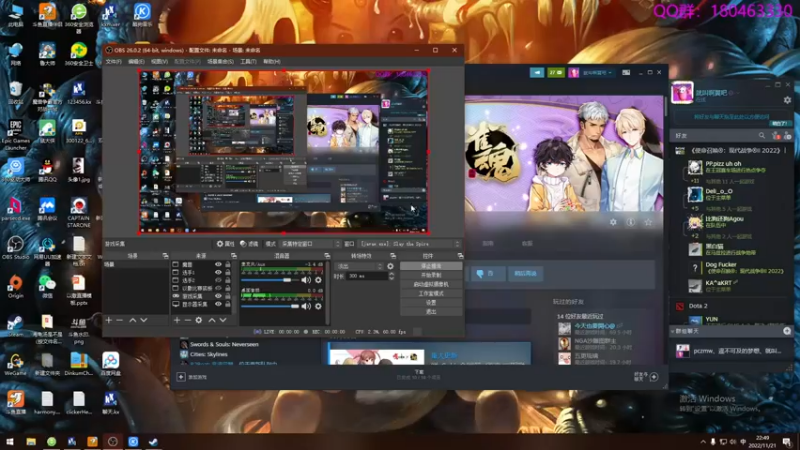Open the microphone channel settings gear

[318, 280]
